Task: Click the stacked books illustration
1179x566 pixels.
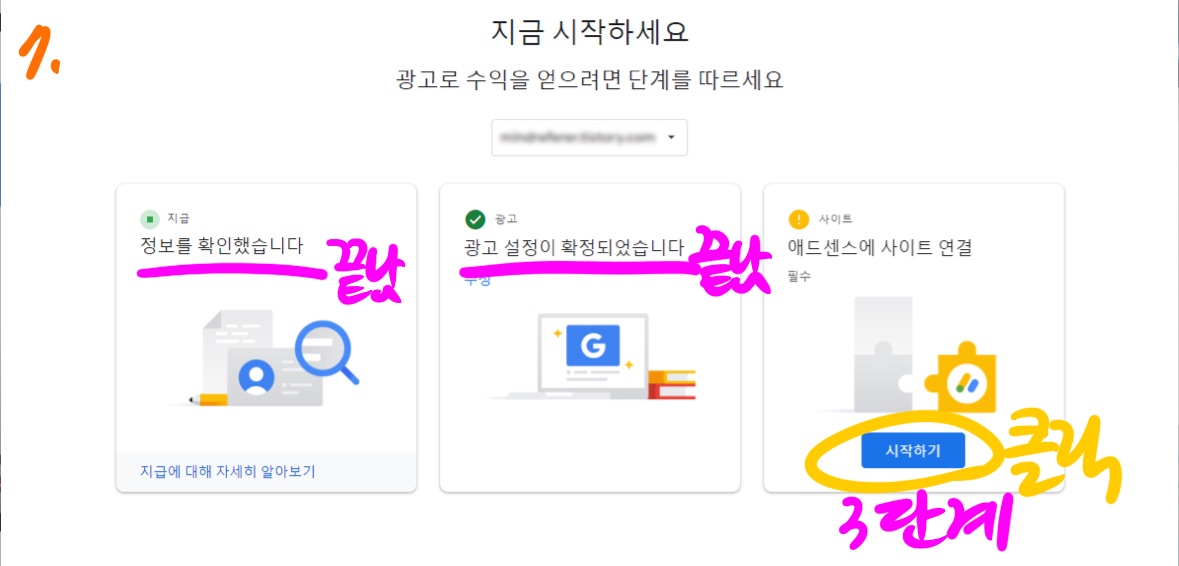Action: click(x=672, y=383)
